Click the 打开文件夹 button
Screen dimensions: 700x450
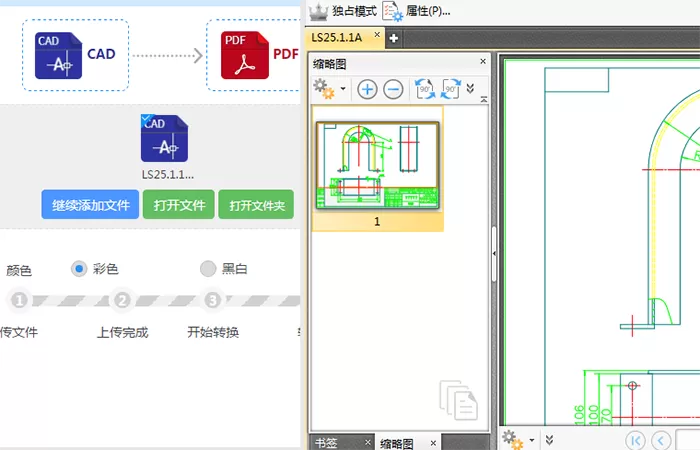(x=256, y=205)
